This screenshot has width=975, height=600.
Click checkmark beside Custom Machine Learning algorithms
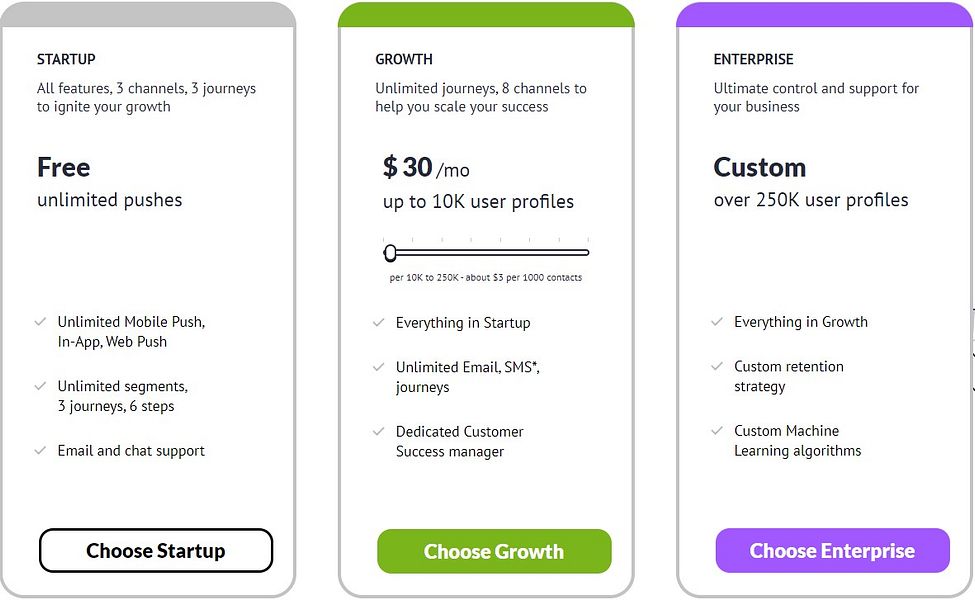[x=717, y=431]
